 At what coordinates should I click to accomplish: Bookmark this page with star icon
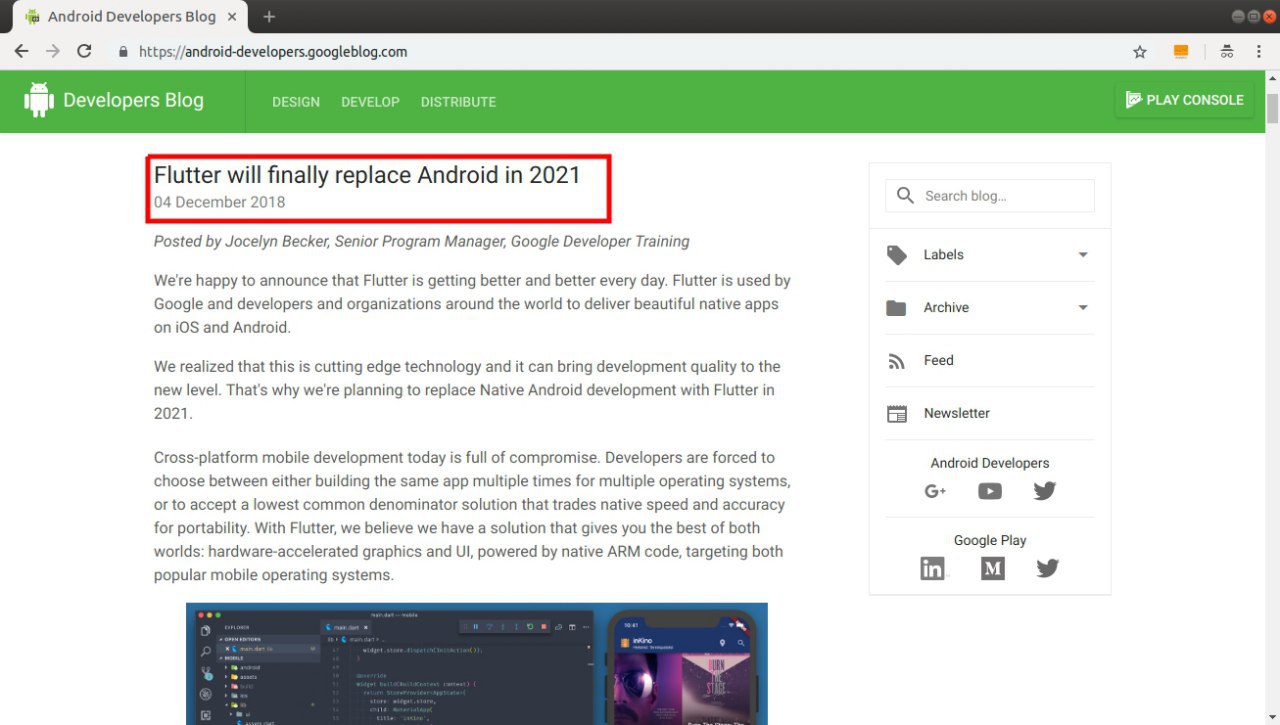(1140, 52)
